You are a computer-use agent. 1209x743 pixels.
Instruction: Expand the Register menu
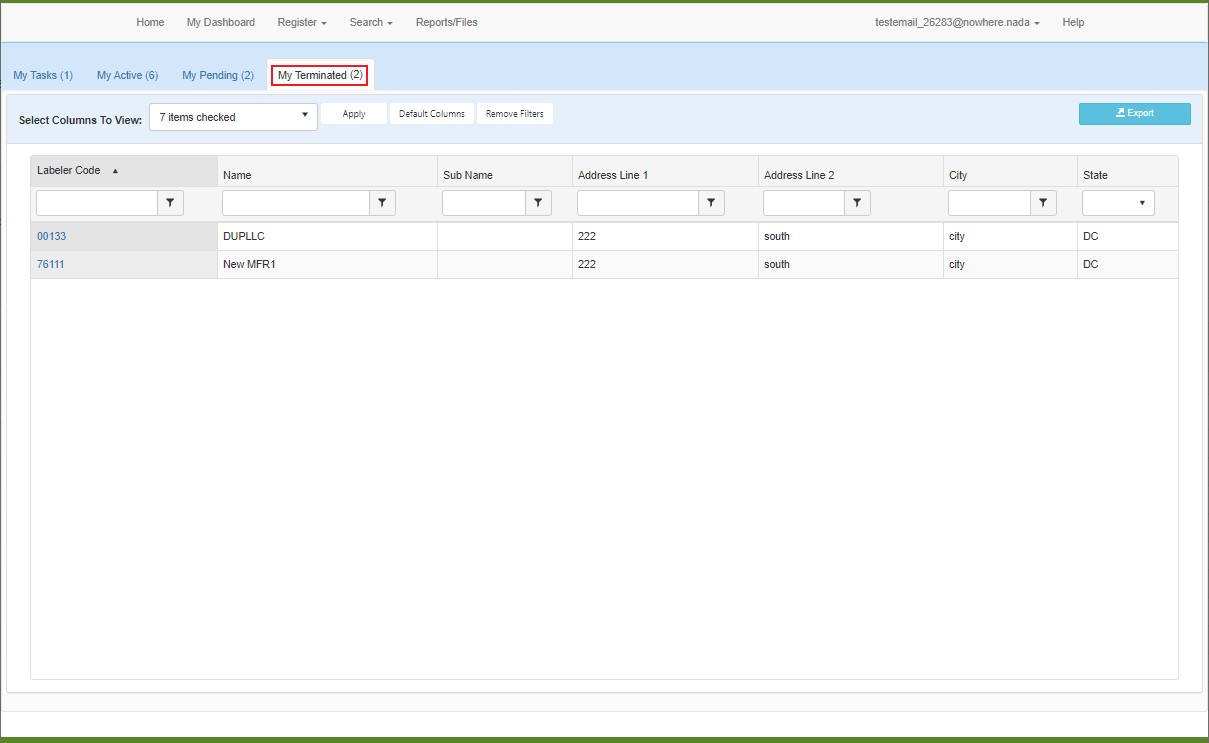coord(301,22)
